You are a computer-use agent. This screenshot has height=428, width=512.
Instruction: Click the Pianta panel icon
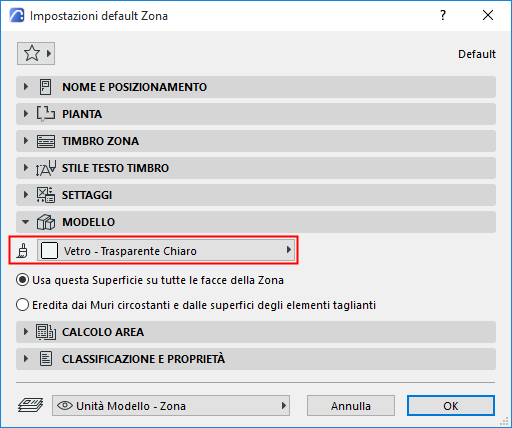coord(46,114)
